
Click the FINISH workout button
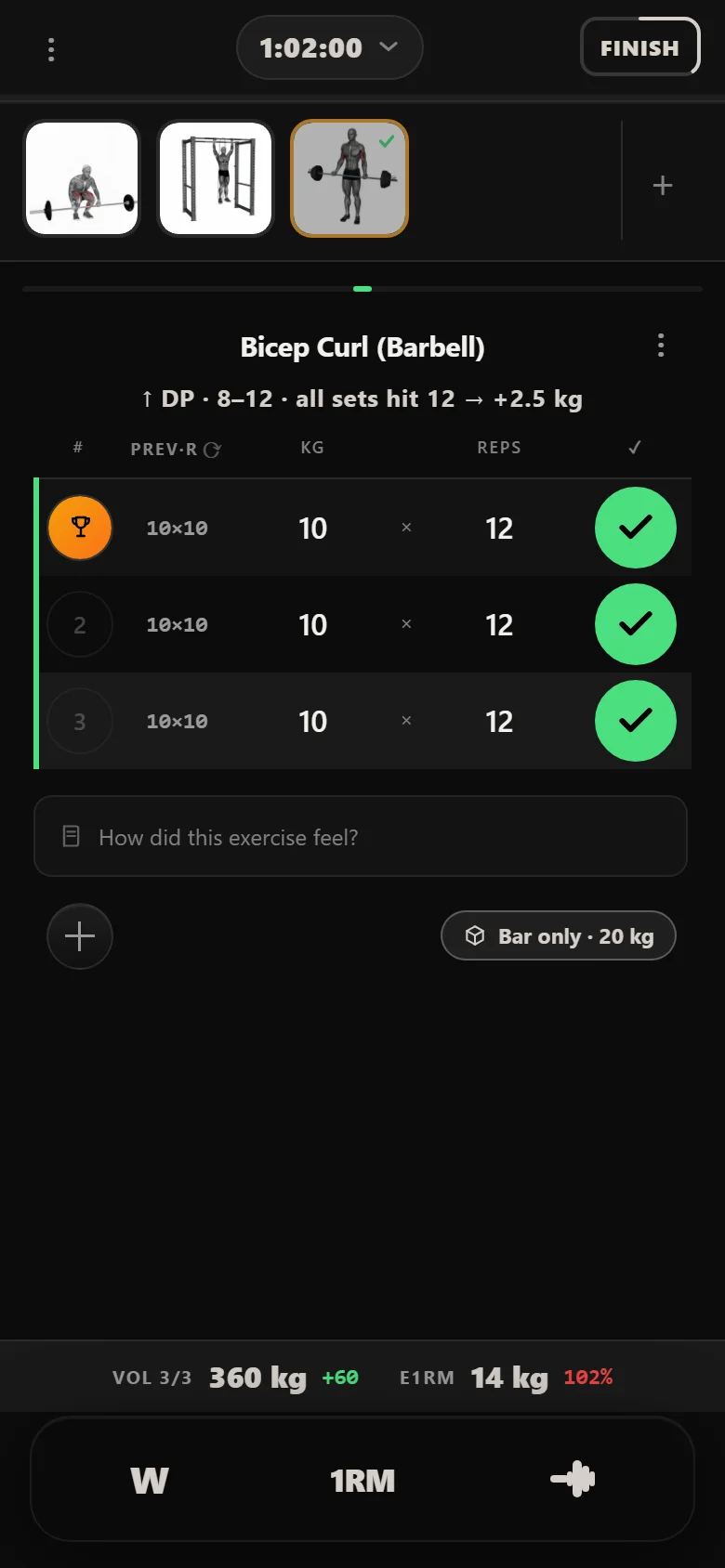pos(639,47)
